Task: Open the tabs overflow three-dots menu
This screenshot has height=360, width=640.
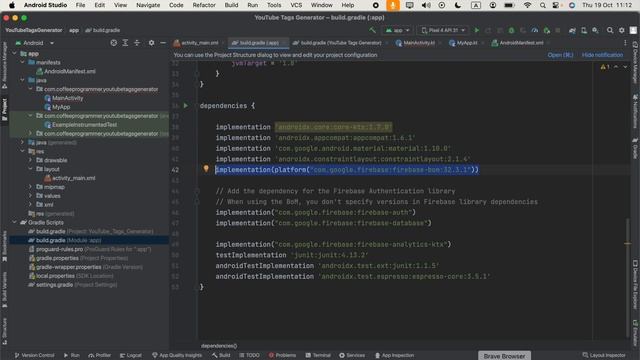Action: click(625, 43)
